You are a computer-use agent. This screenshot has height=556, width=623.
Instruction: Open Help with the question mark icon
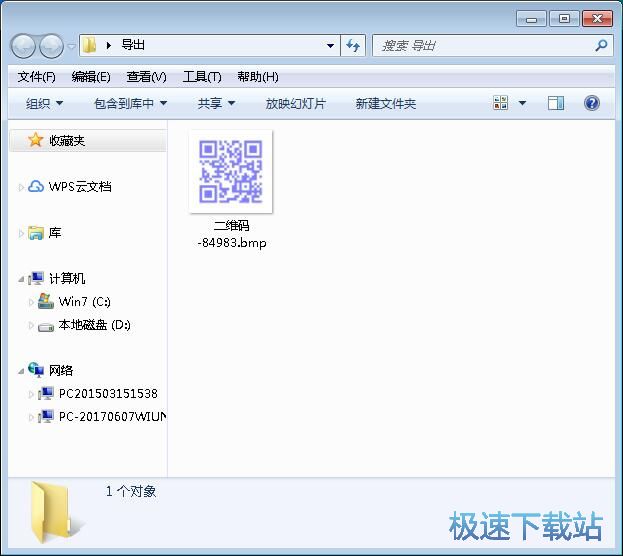[592, 103]
